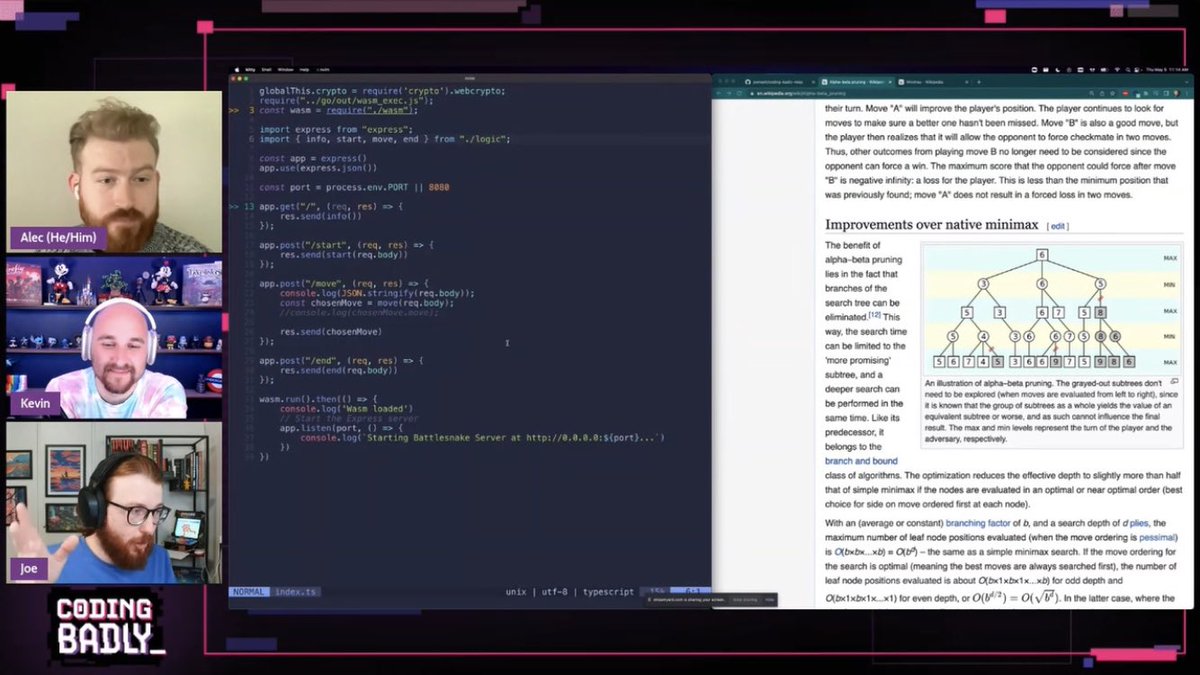Click the red extension icon in browser toolbar
This screenshot has height=675, width=1200.
tap(1125, 93)
